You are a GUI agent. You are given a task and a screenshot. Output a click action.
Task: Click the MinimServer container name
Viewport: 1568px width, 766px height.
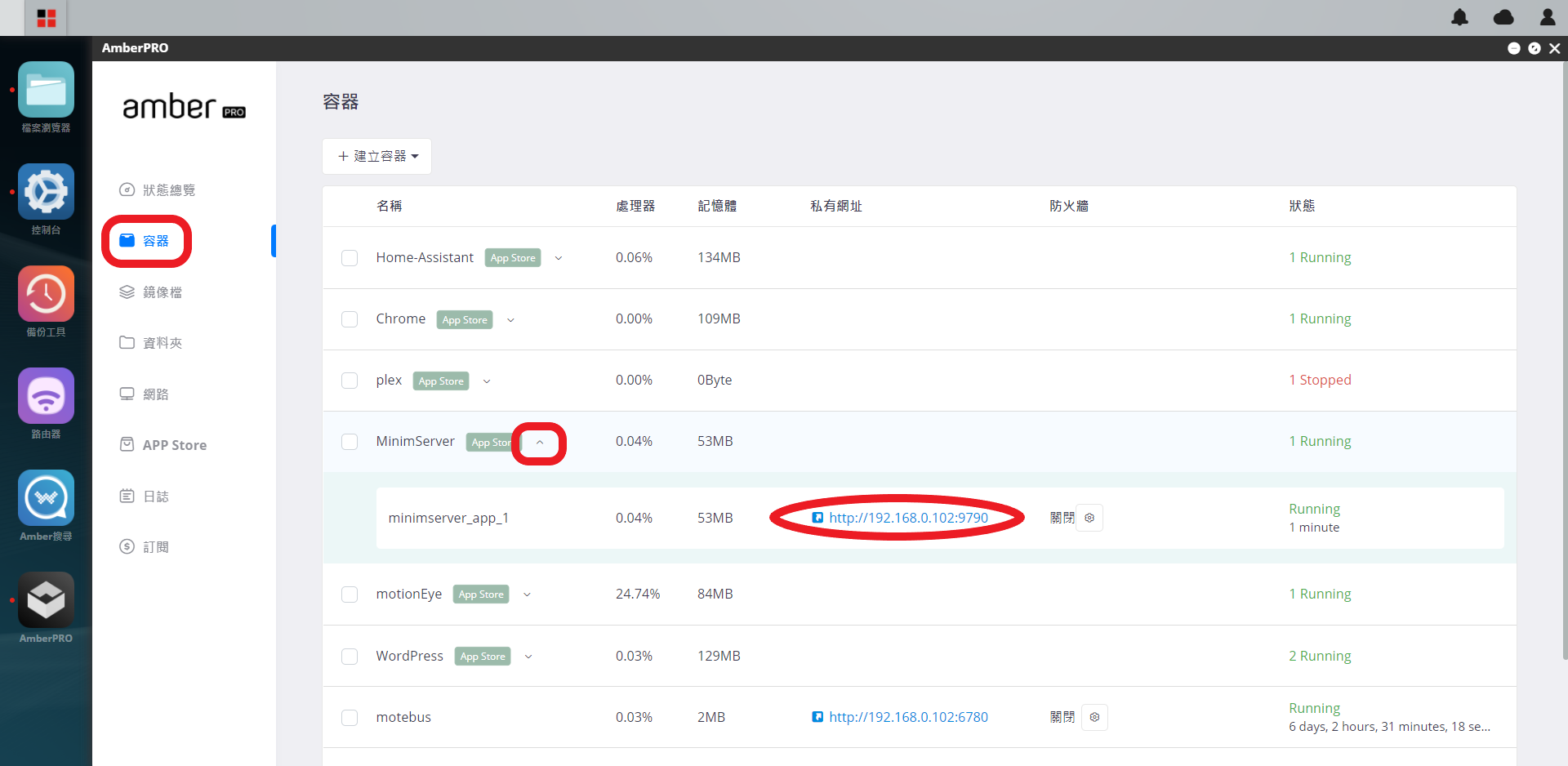point(415,441)
